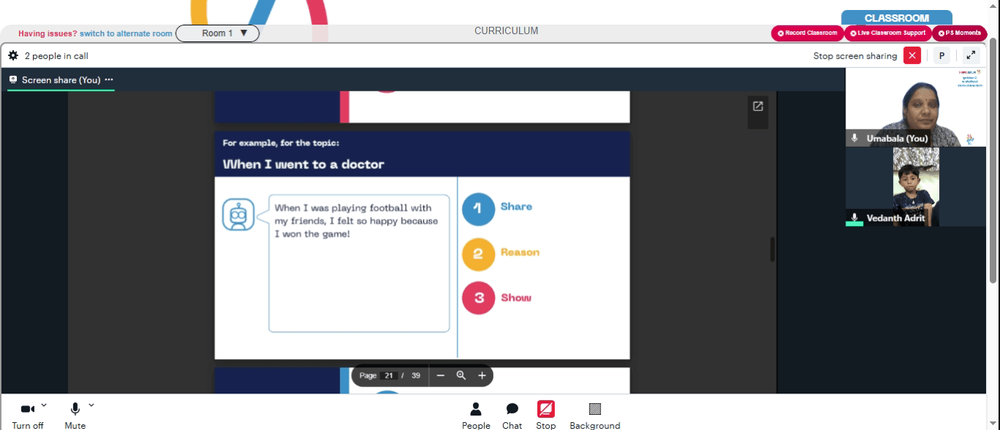Click the PDF viewer scrollbar thumb

pyautogui.click(x=772, y=249)
